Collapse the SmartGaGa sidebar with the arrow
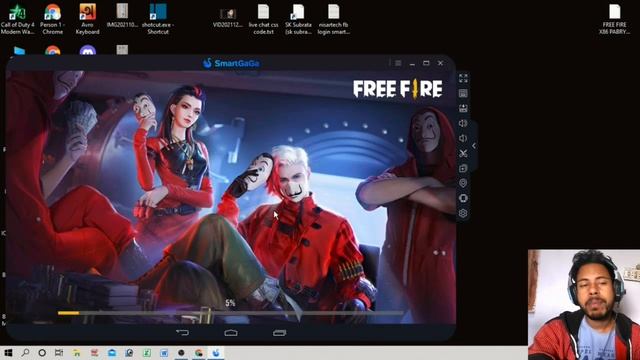The width and height of the screenshot is (640, 360). click(x=474, y=145)
